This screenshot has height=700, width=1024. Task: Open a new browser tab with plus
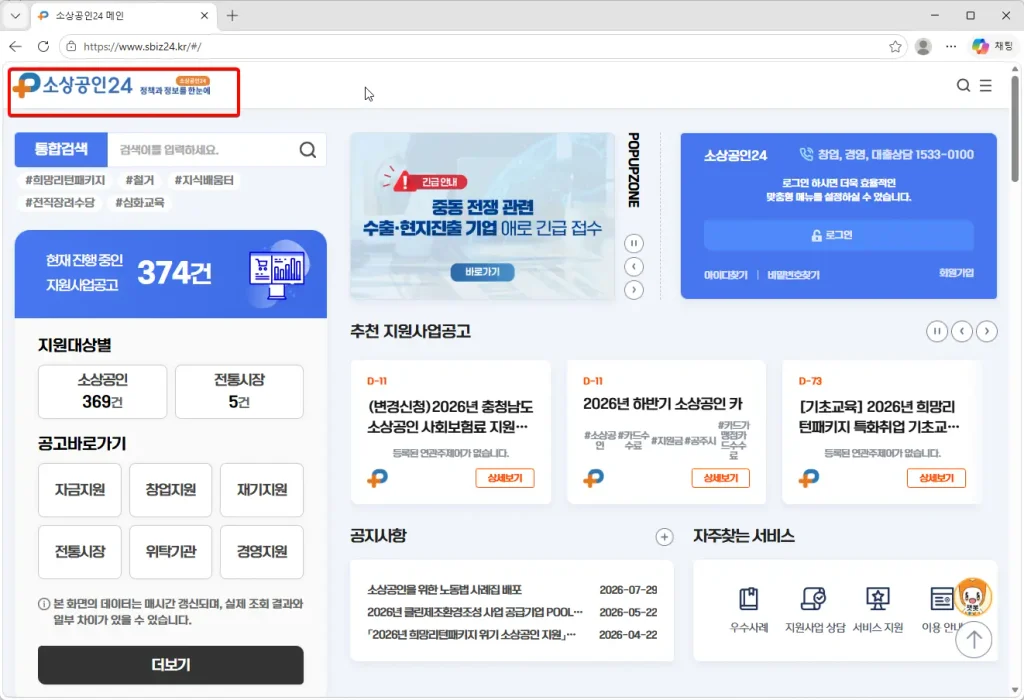point(232,16)
